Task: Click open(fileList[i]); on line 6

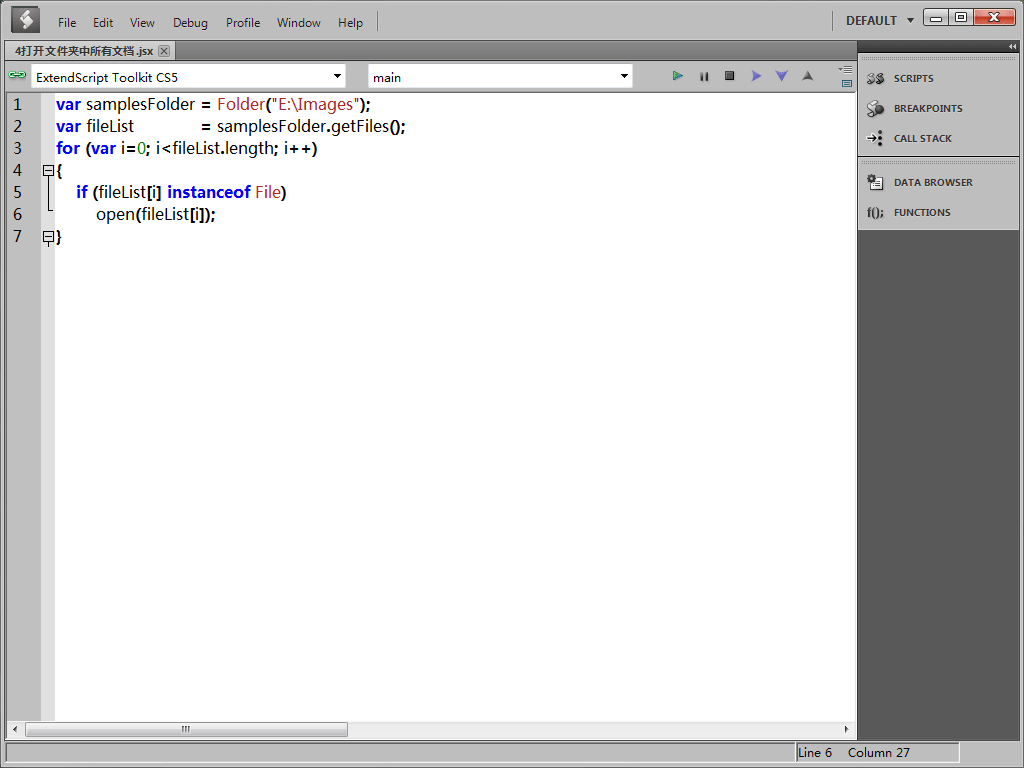Action: click(155, 214)
